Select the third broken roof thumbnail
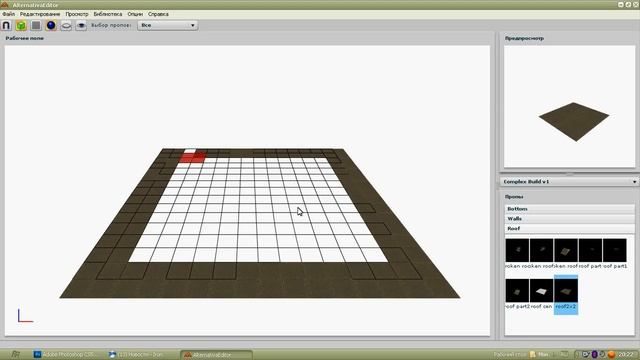 [566, 250]
